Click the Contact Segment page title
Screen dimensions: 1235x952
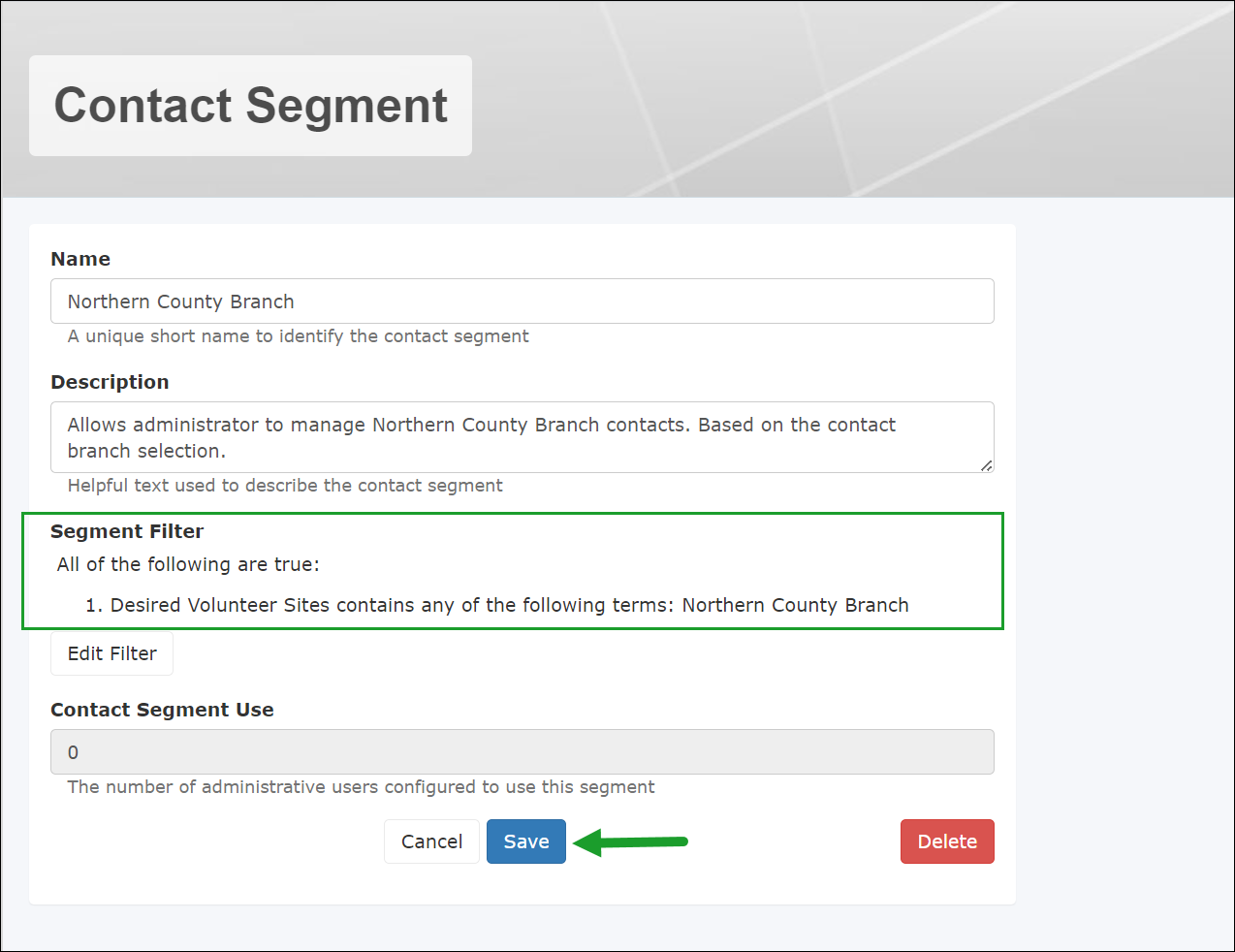(250, 106)
